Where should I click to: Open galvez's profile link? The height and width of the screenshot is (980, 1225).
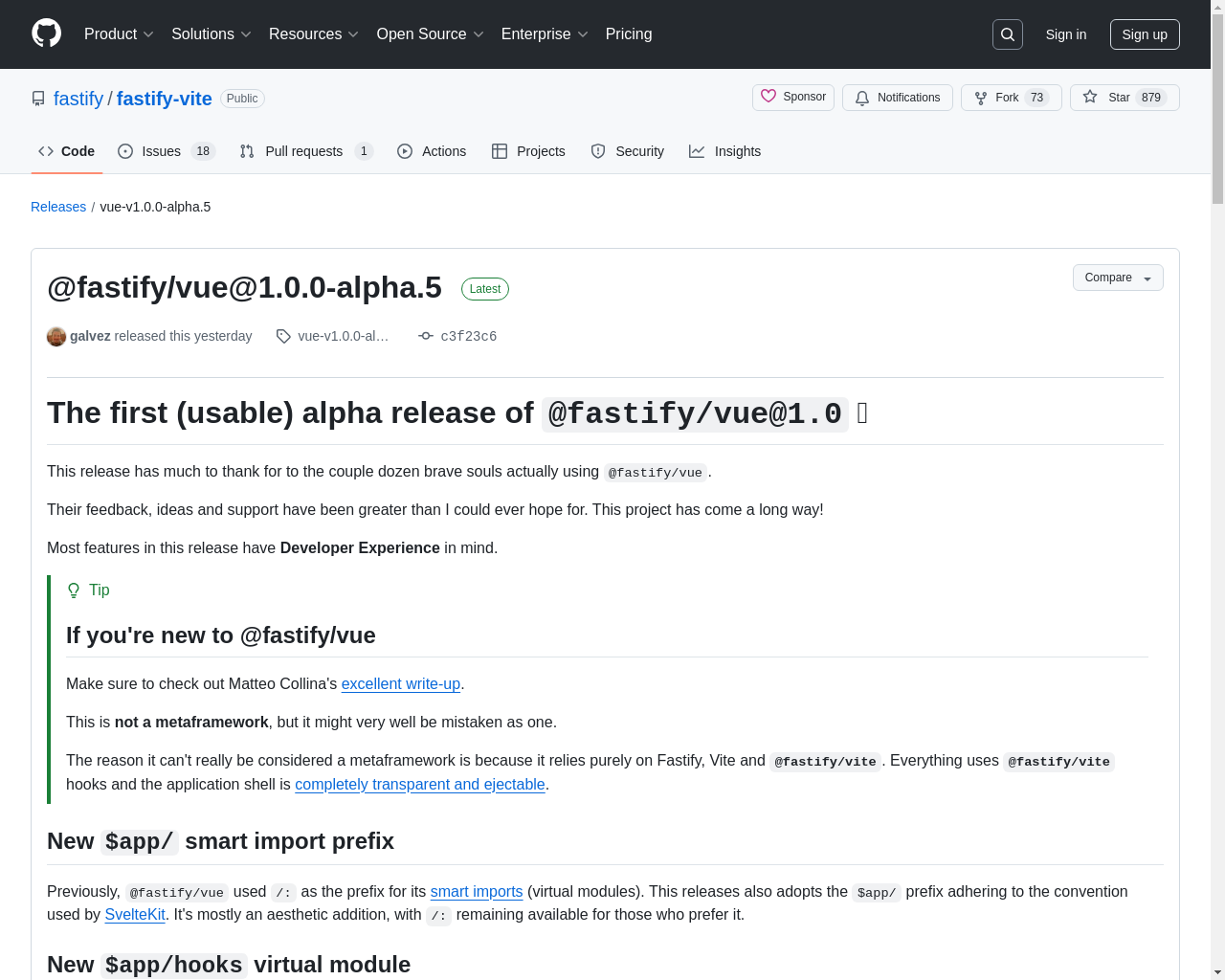[x=90, y=336]
